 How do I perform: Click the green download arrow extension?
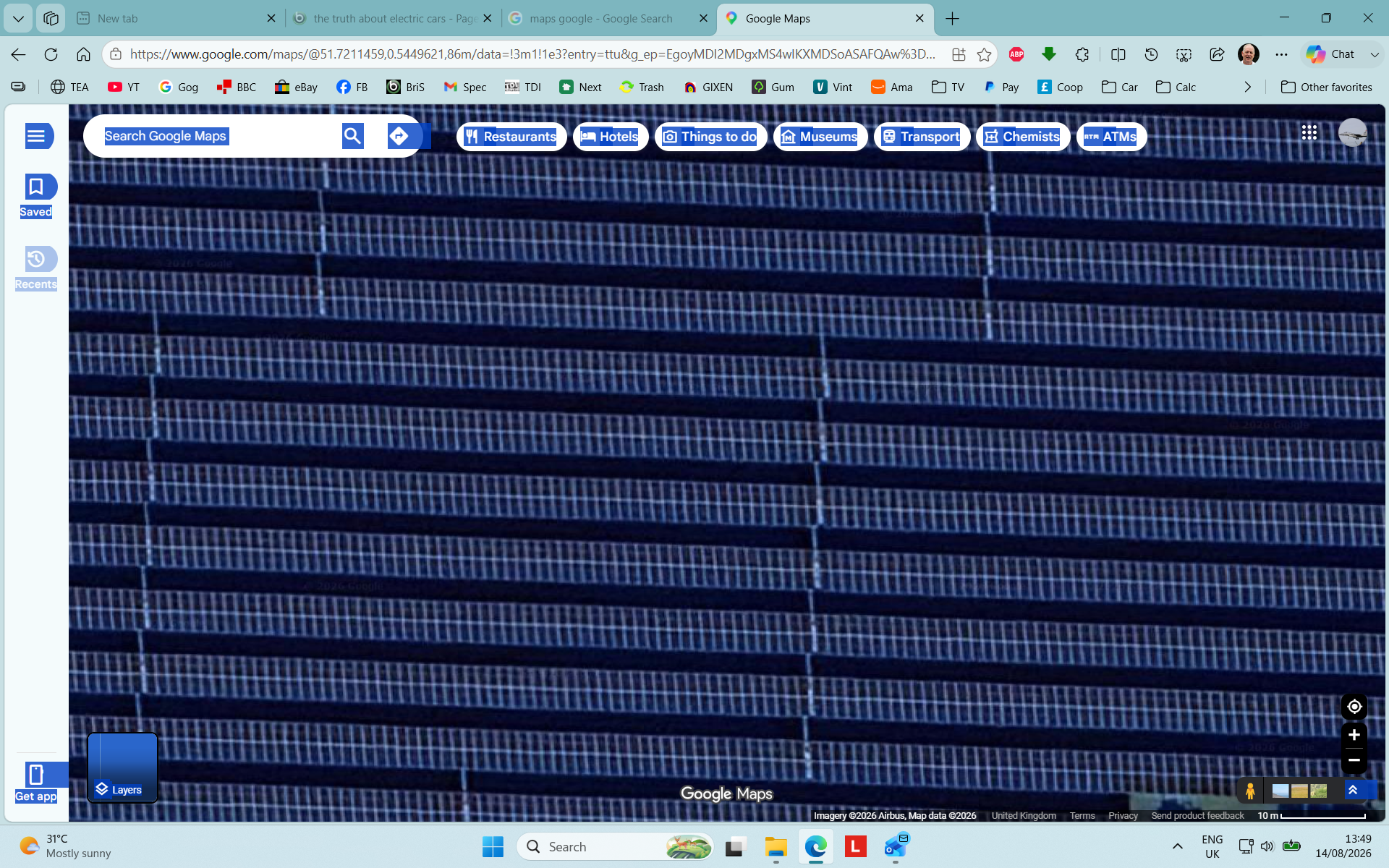click(1049, 54)
